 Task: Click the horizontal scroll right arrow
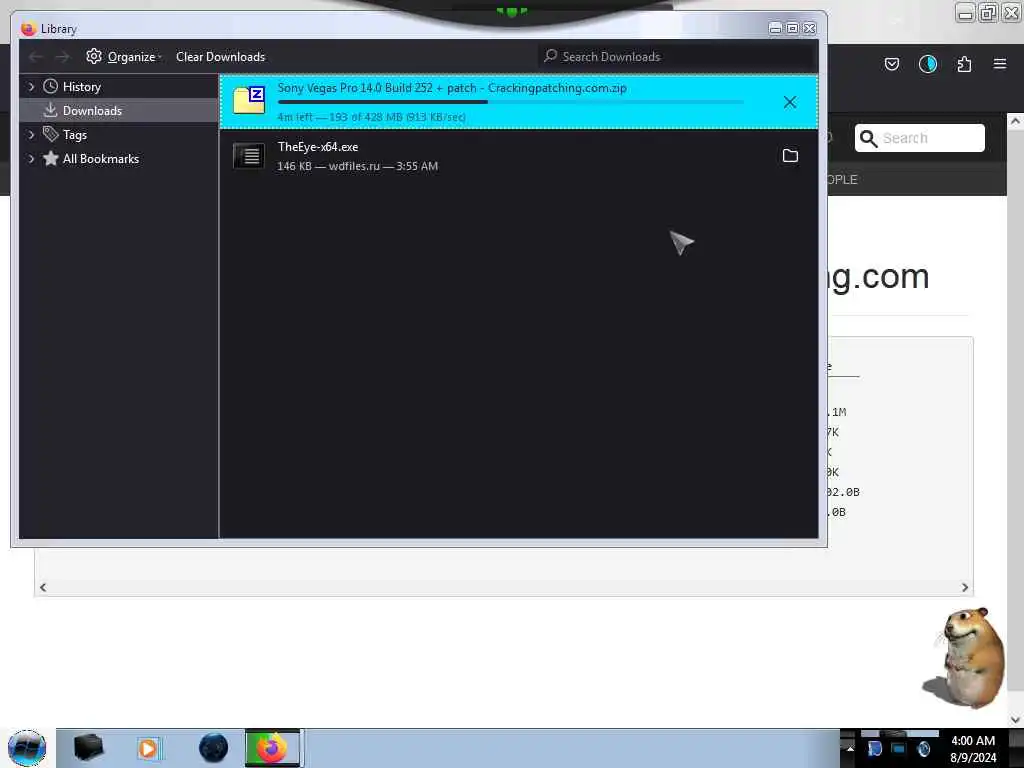[965, 587]
